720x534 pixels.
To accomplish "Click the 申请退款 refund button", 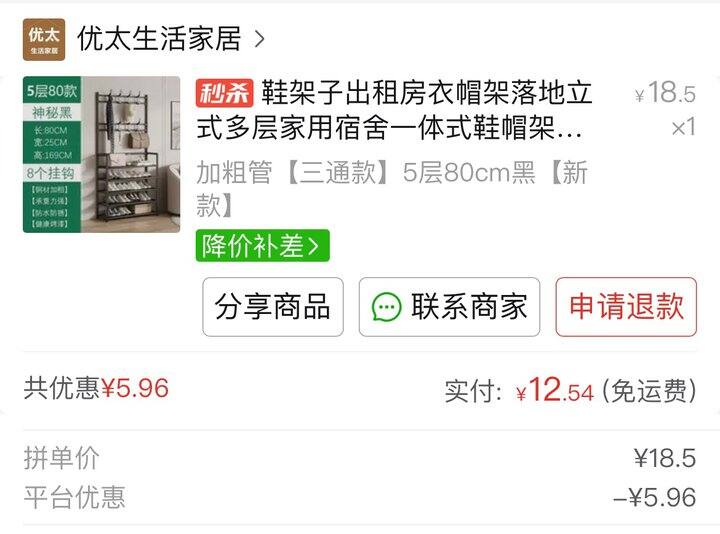I will [626, 307].
